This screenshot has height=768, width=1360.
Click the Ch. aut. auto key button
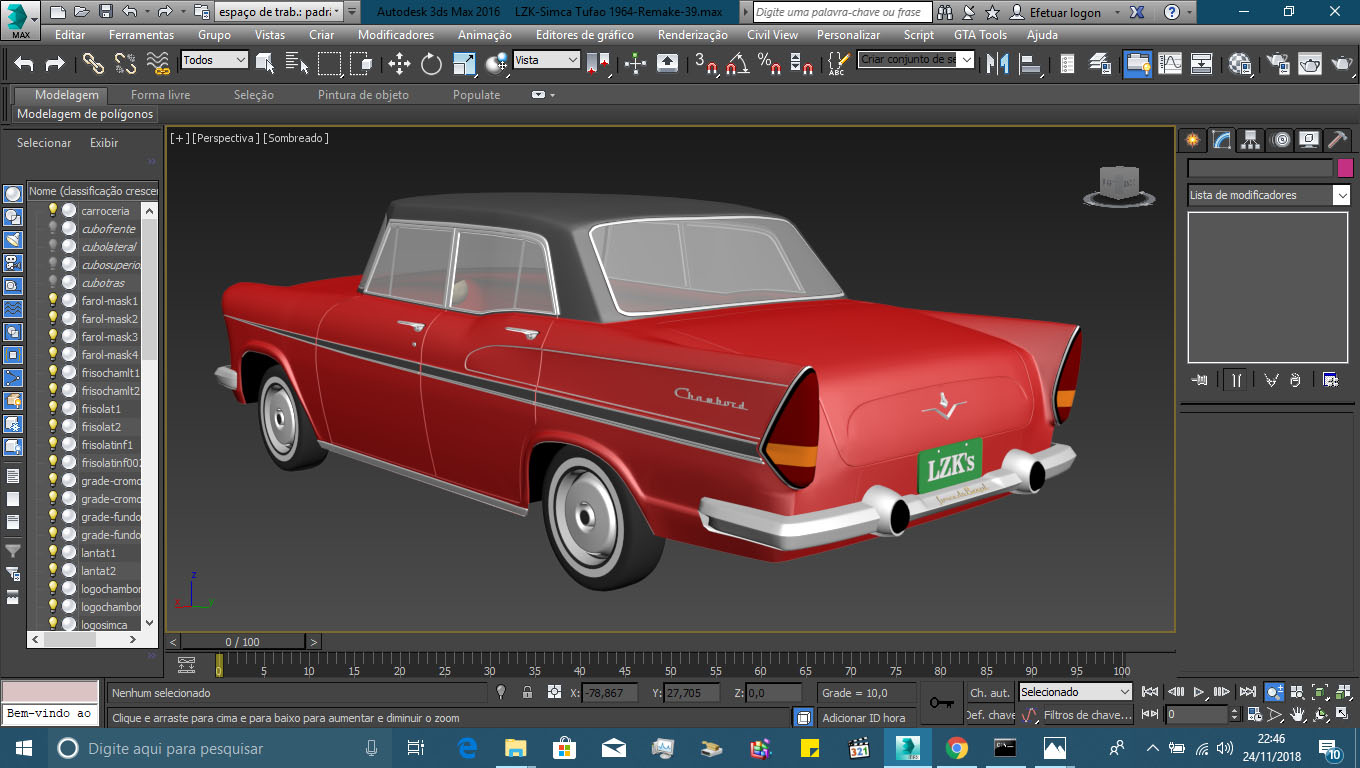click(989, 692)
